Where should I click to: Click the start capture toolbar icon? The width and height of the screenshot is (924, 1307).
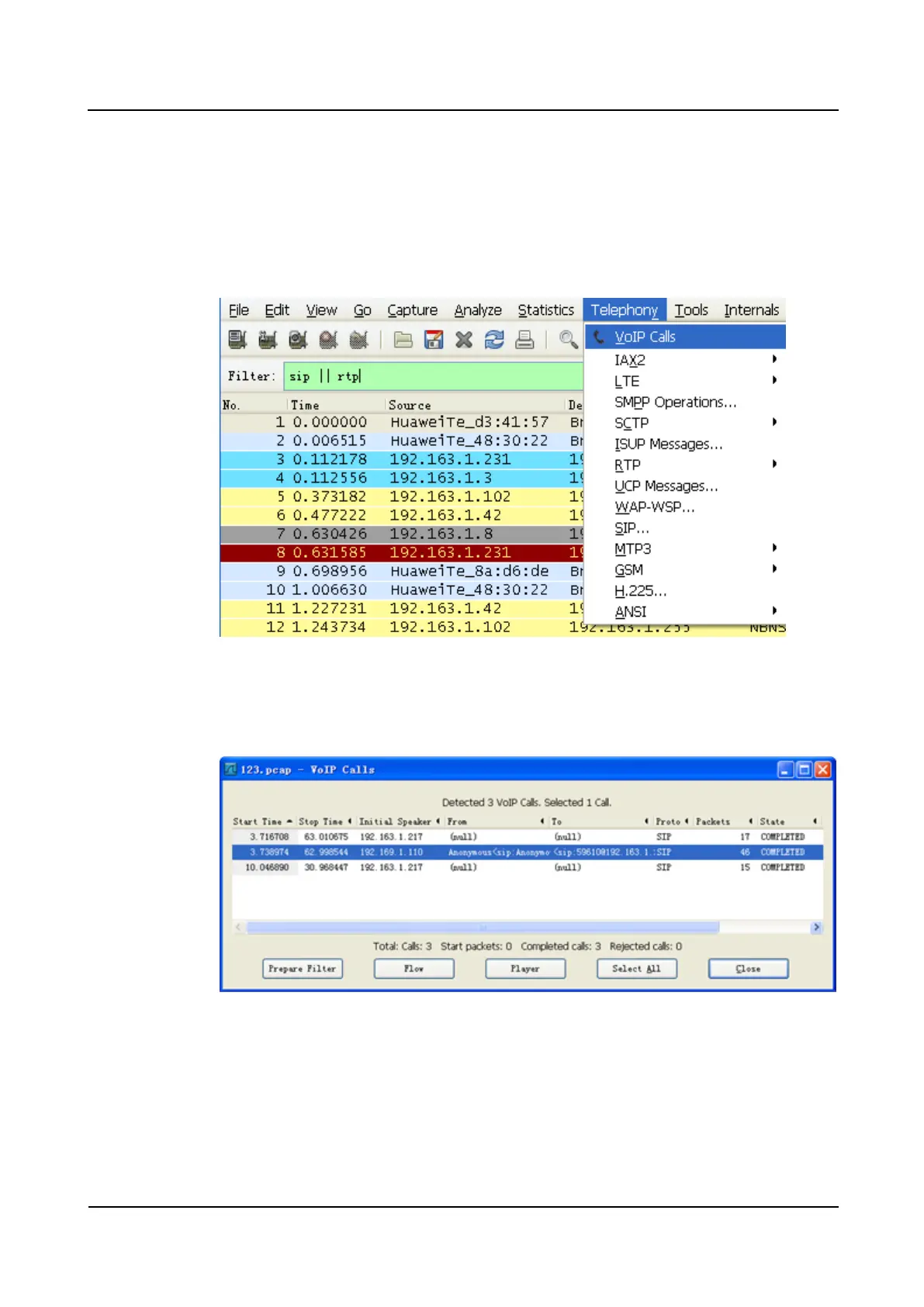(298, 339)
